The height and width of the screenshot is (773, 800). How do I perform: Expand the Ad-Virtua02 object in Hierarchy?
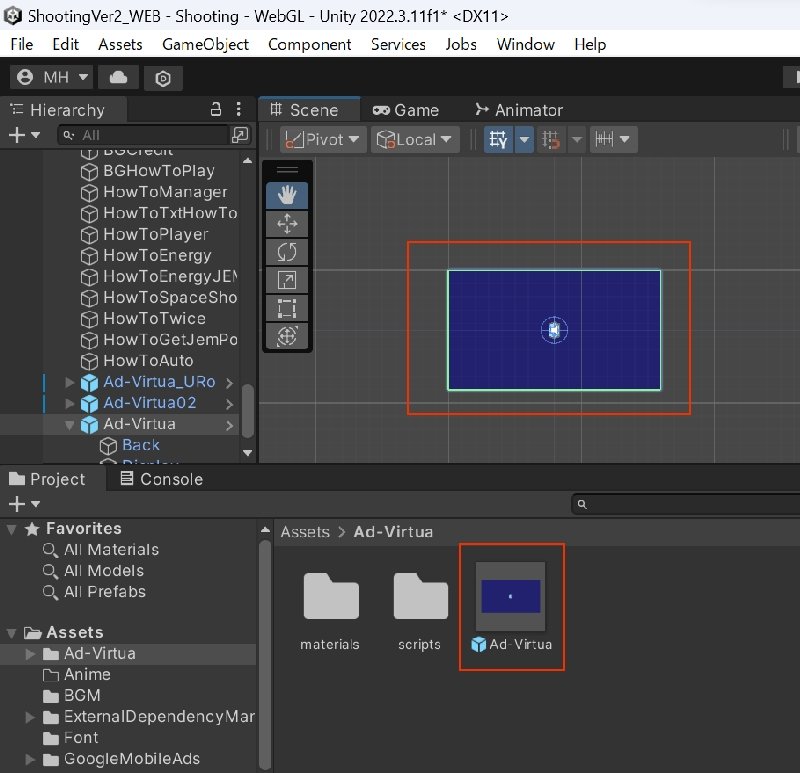click(x=70, y=403)
